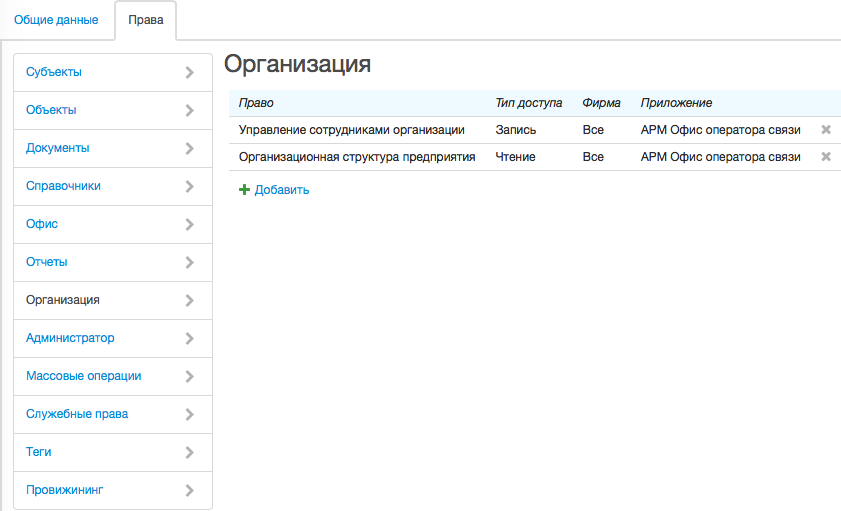This screenshot has height=511, width=841.
Task: Click the chevron arrow beside Теги
Action: 189,453
